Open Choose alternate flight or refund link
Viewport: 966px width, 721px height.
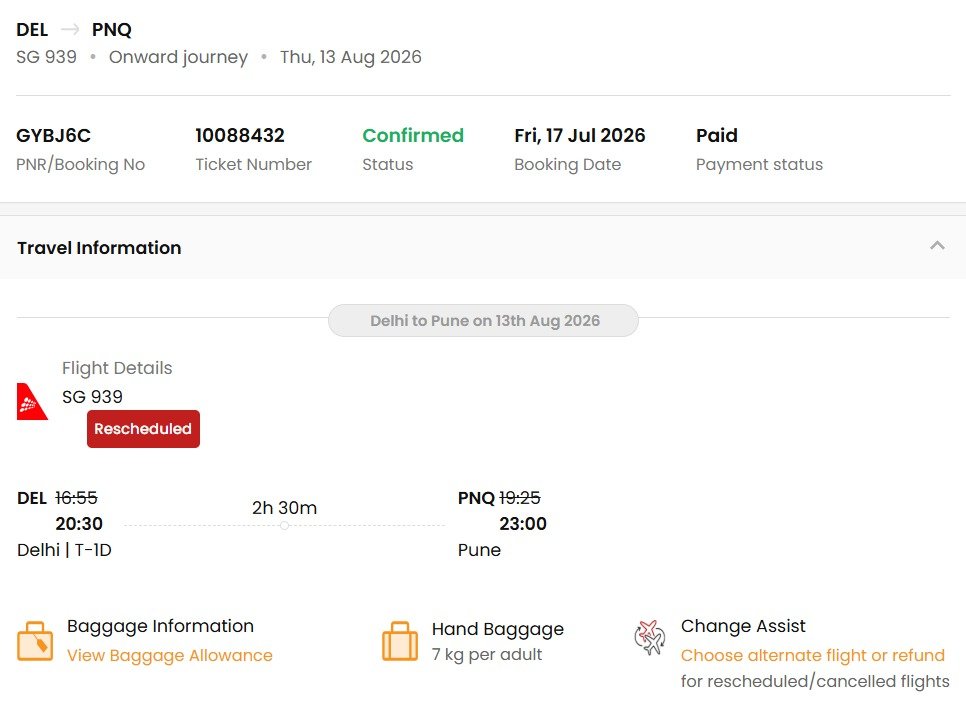click(x=812, y=655)
